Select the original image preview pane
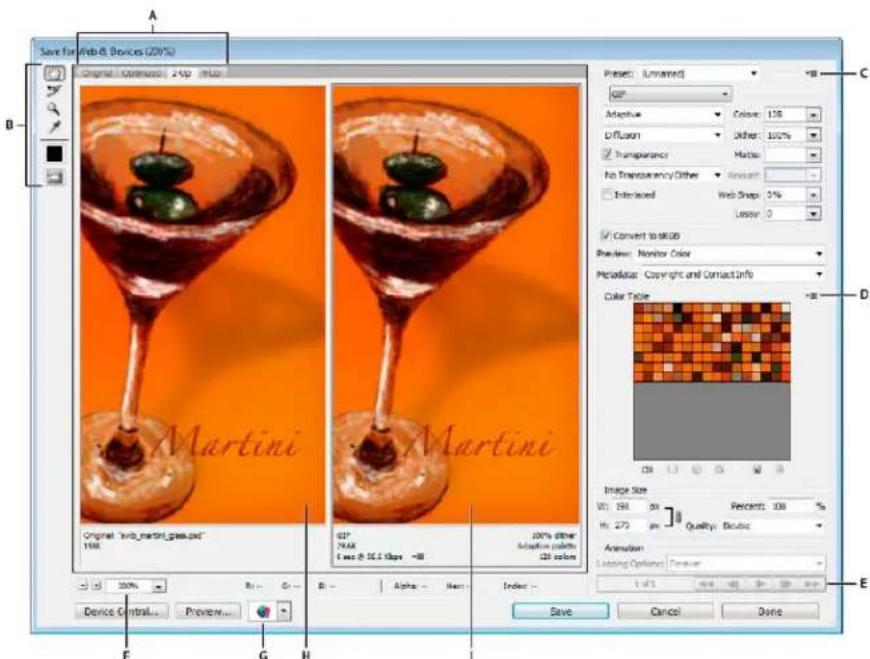The width and height of the screenshot is (870, 659). point(203,304)
